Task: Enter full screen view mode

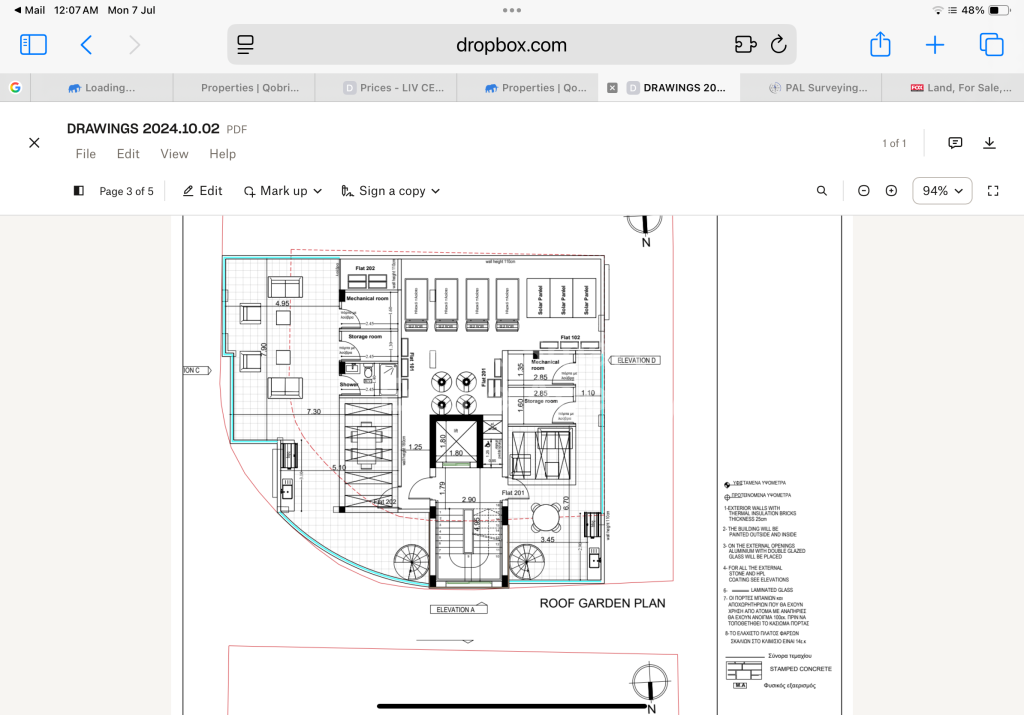Action: point(993,191)
